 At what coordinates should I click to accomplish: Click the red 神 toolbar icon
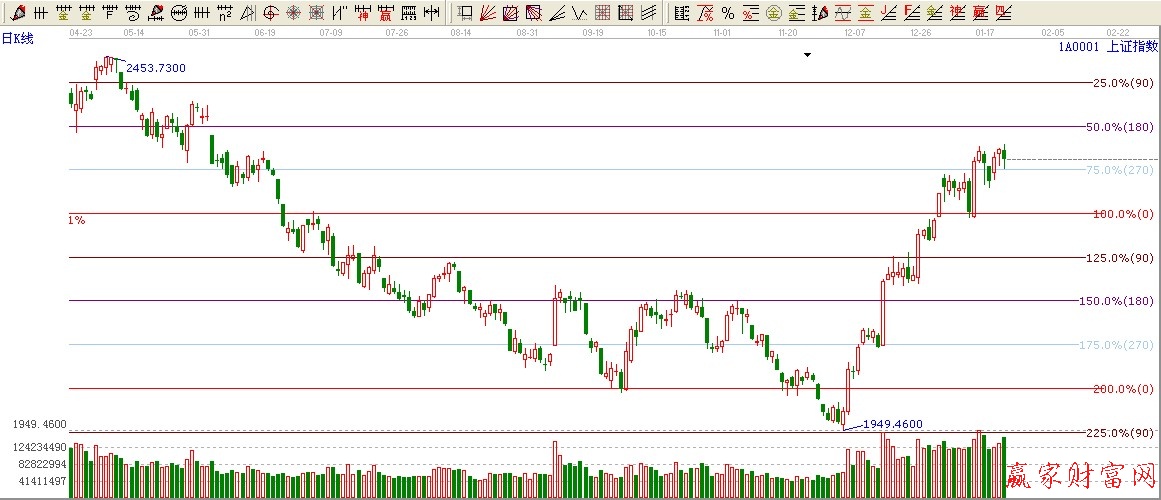click(x=362, y=13)
